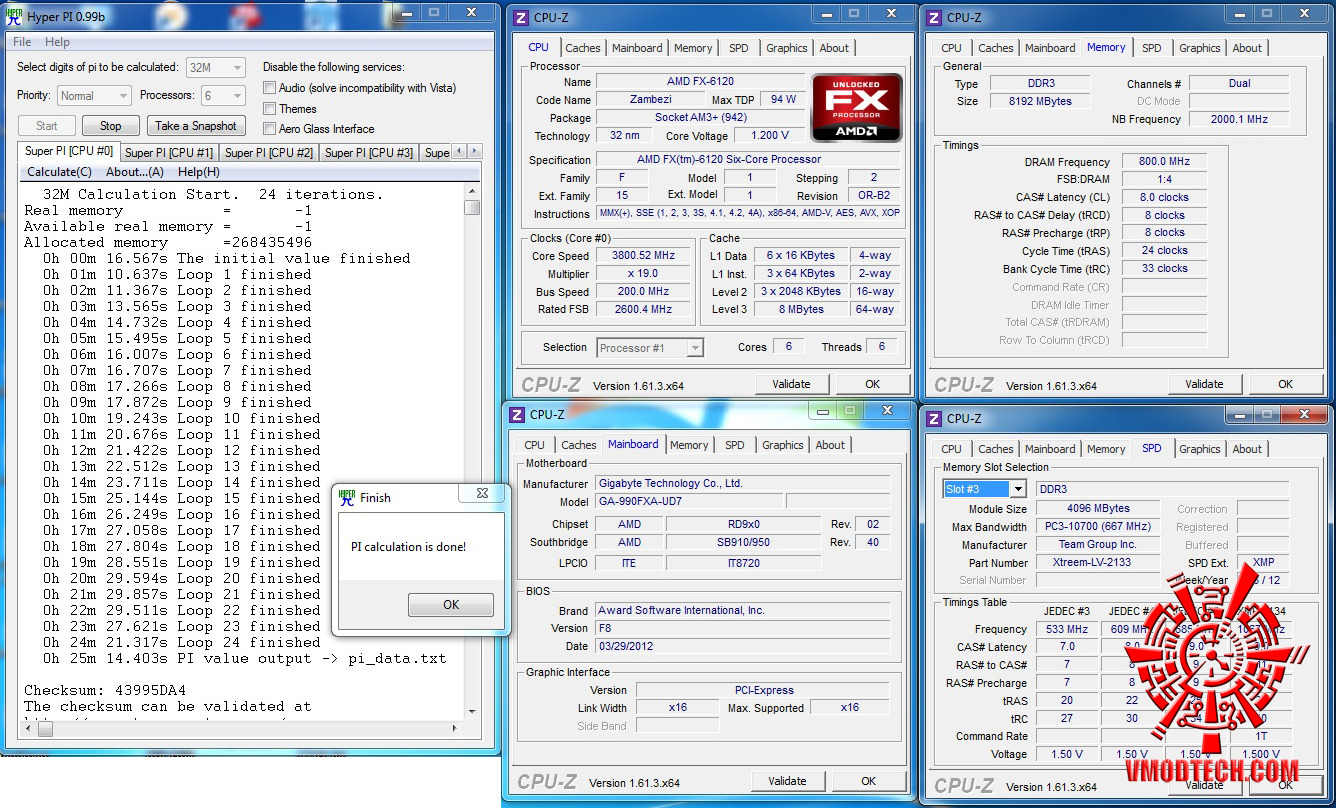Switch to the Super PI [CPU #1] tab
Screen dimensions: 1336x808
[x=169, y=153]
